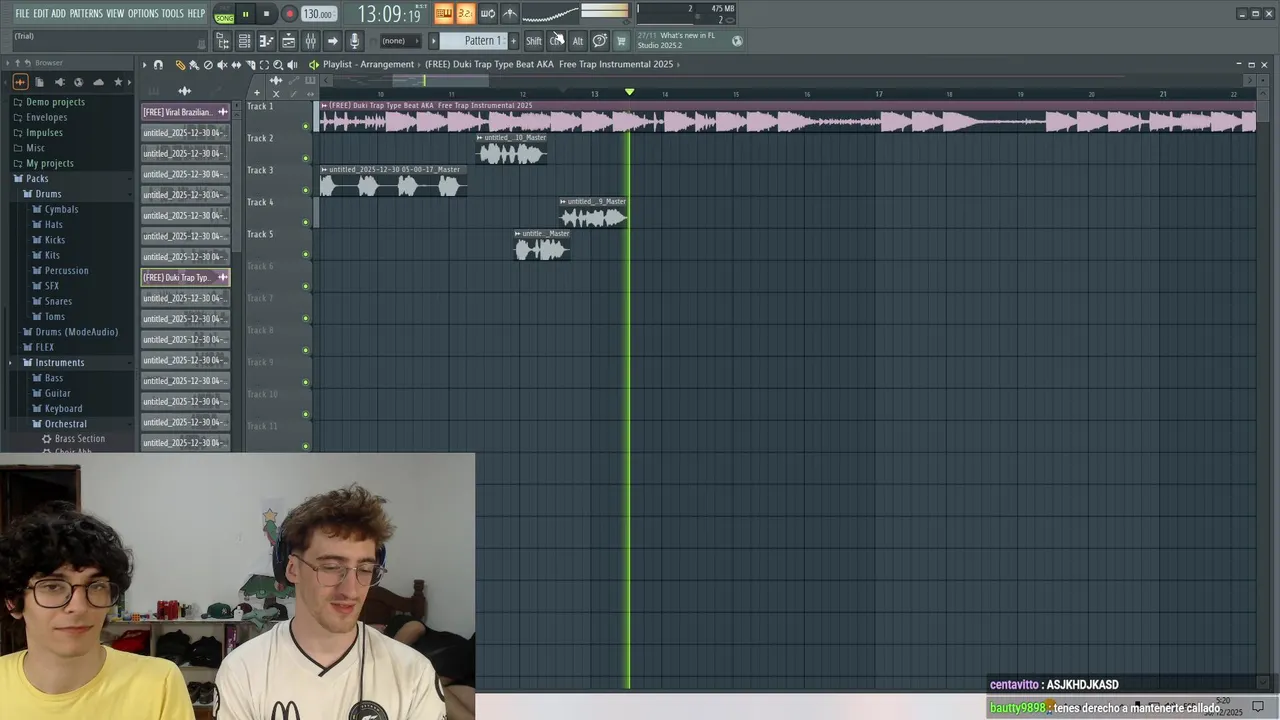Open the (none) snap dropdown
This screenshot has width=1280, height=720.
pos(401,41)
